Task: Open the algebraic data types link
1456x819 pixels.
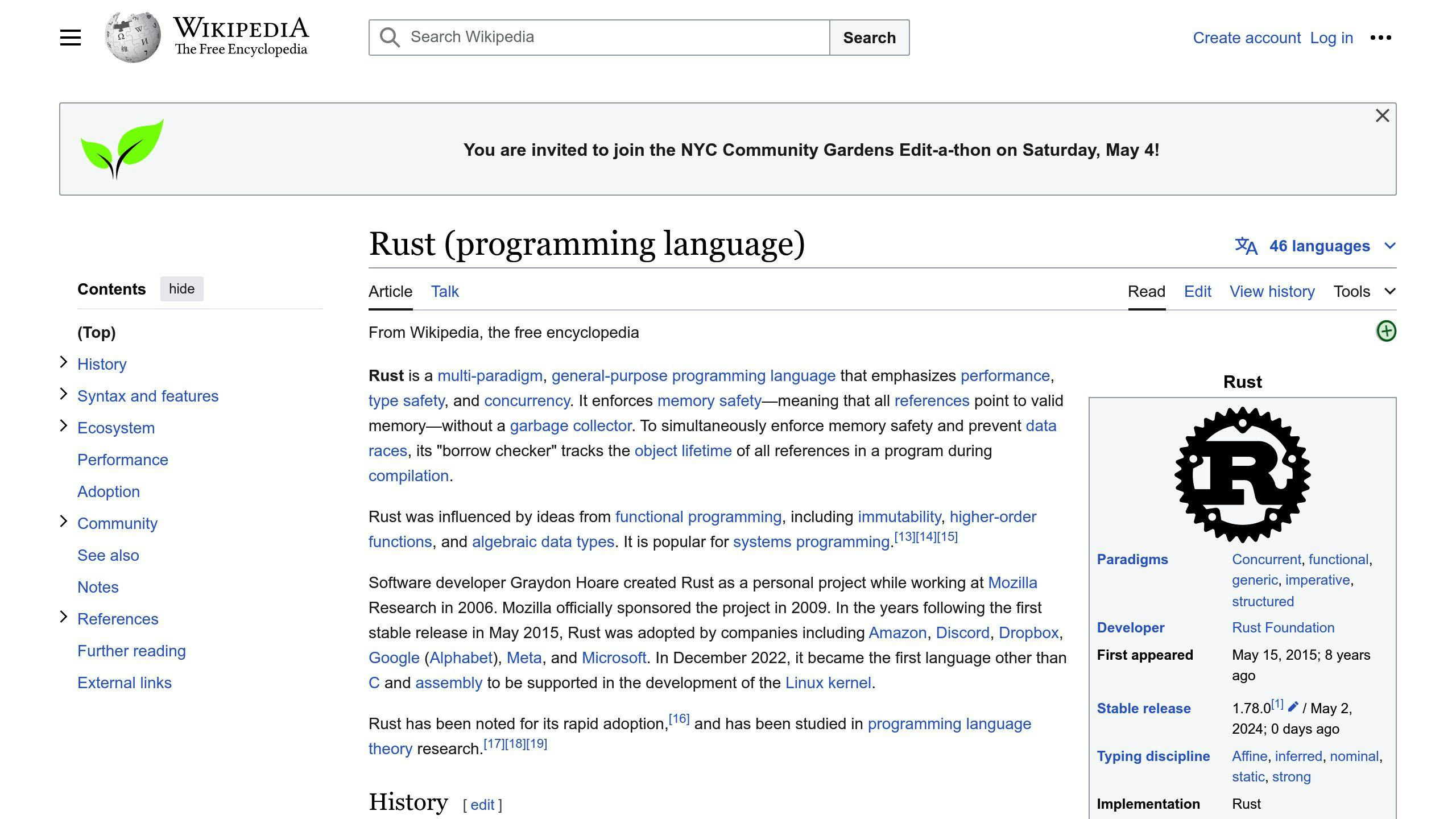Action: tap(543, 542)
